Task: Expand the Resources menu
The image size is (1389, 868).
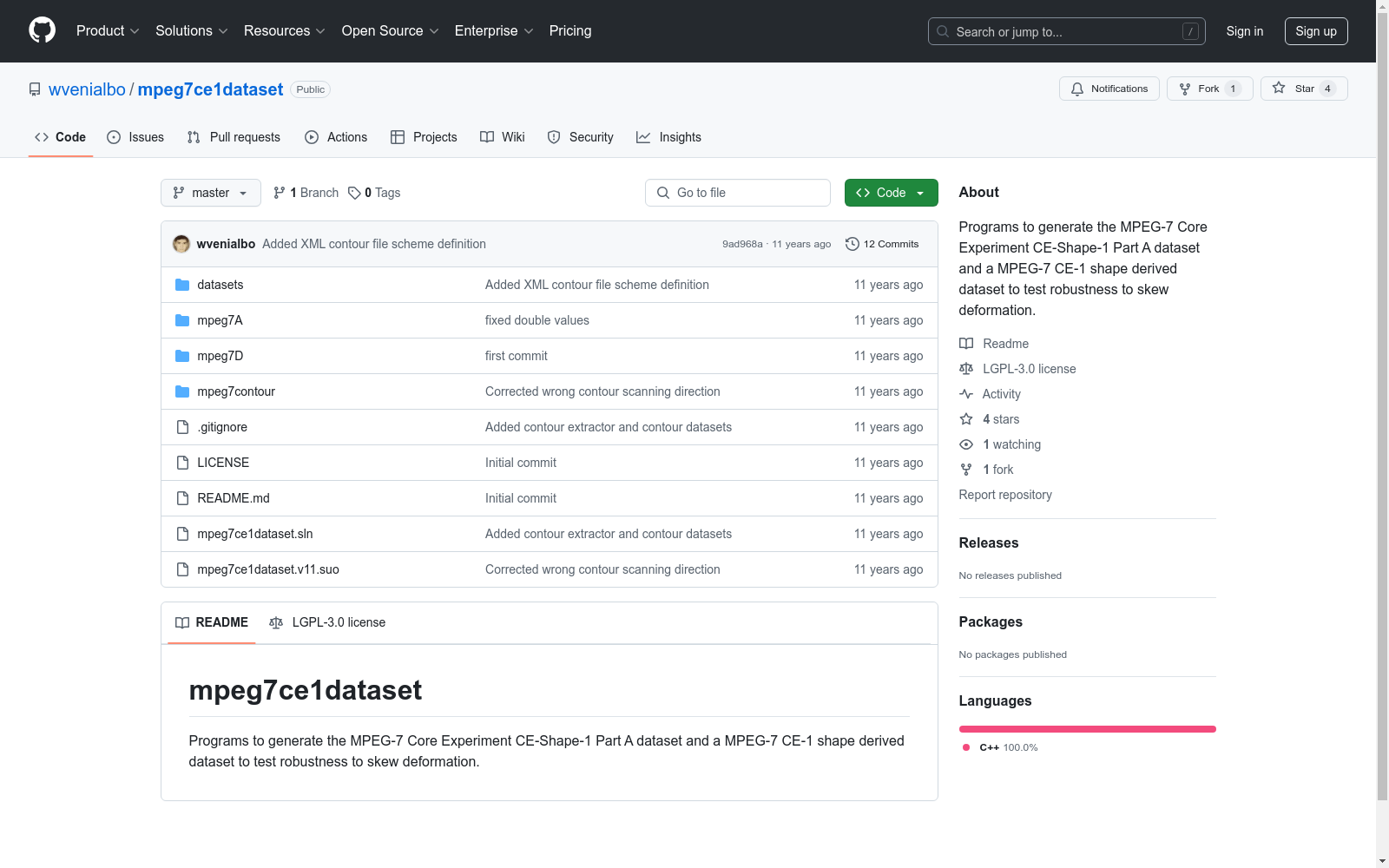Action: click(x=285, y=31)
